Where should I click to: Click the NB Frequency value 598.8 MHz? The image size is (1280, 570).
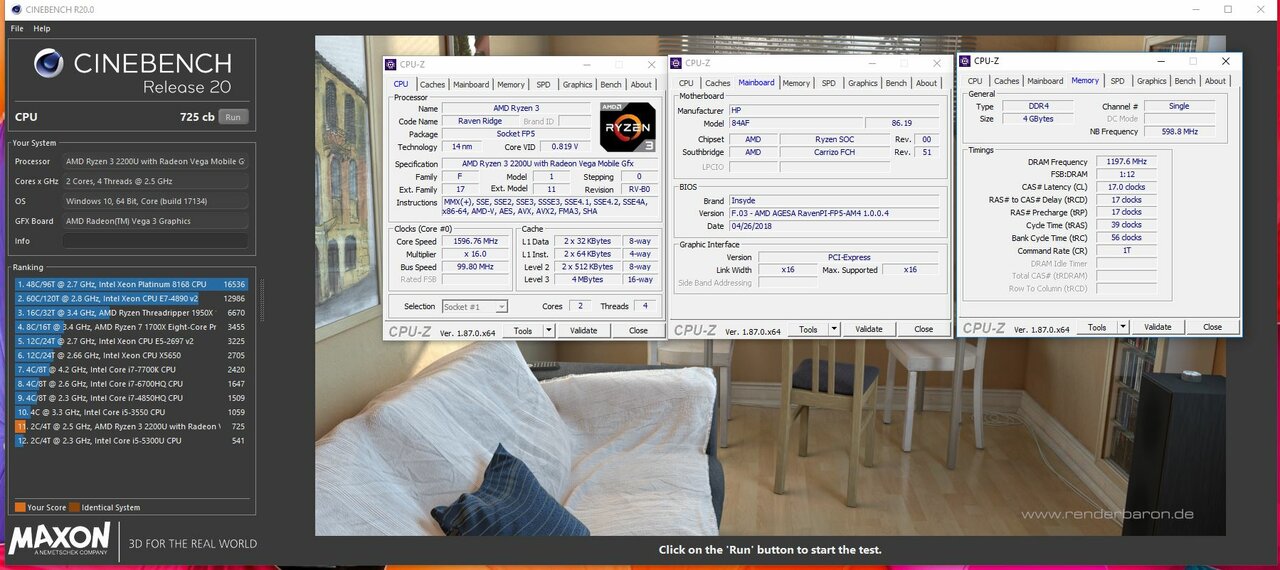[x=1180, y=131]
